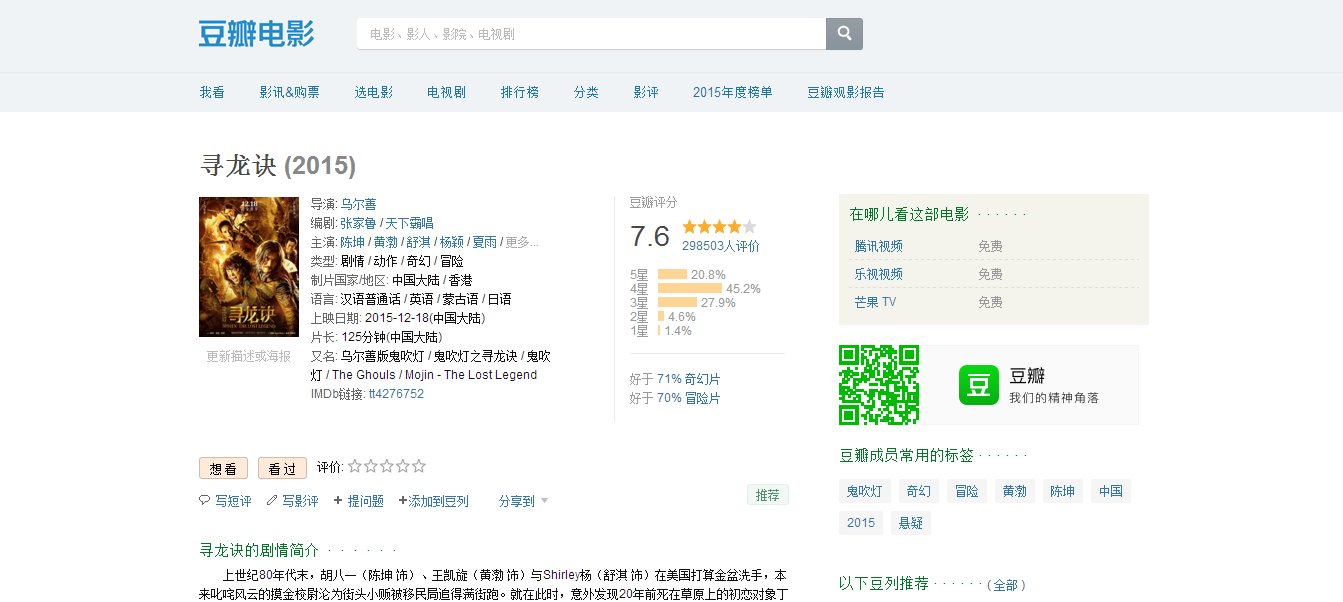Click the search magnifier icon

843,33
